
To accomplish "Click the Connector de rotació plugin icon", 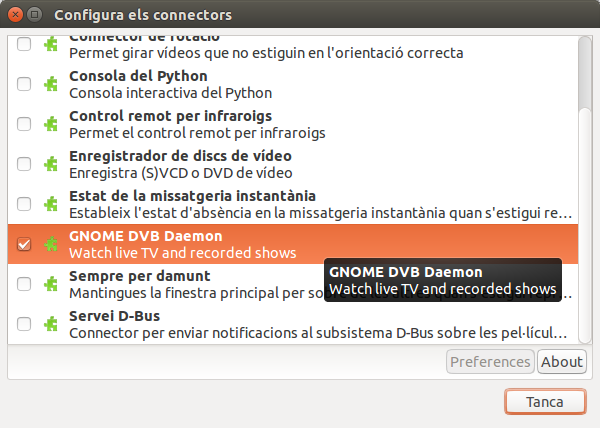I will [50, 45].
